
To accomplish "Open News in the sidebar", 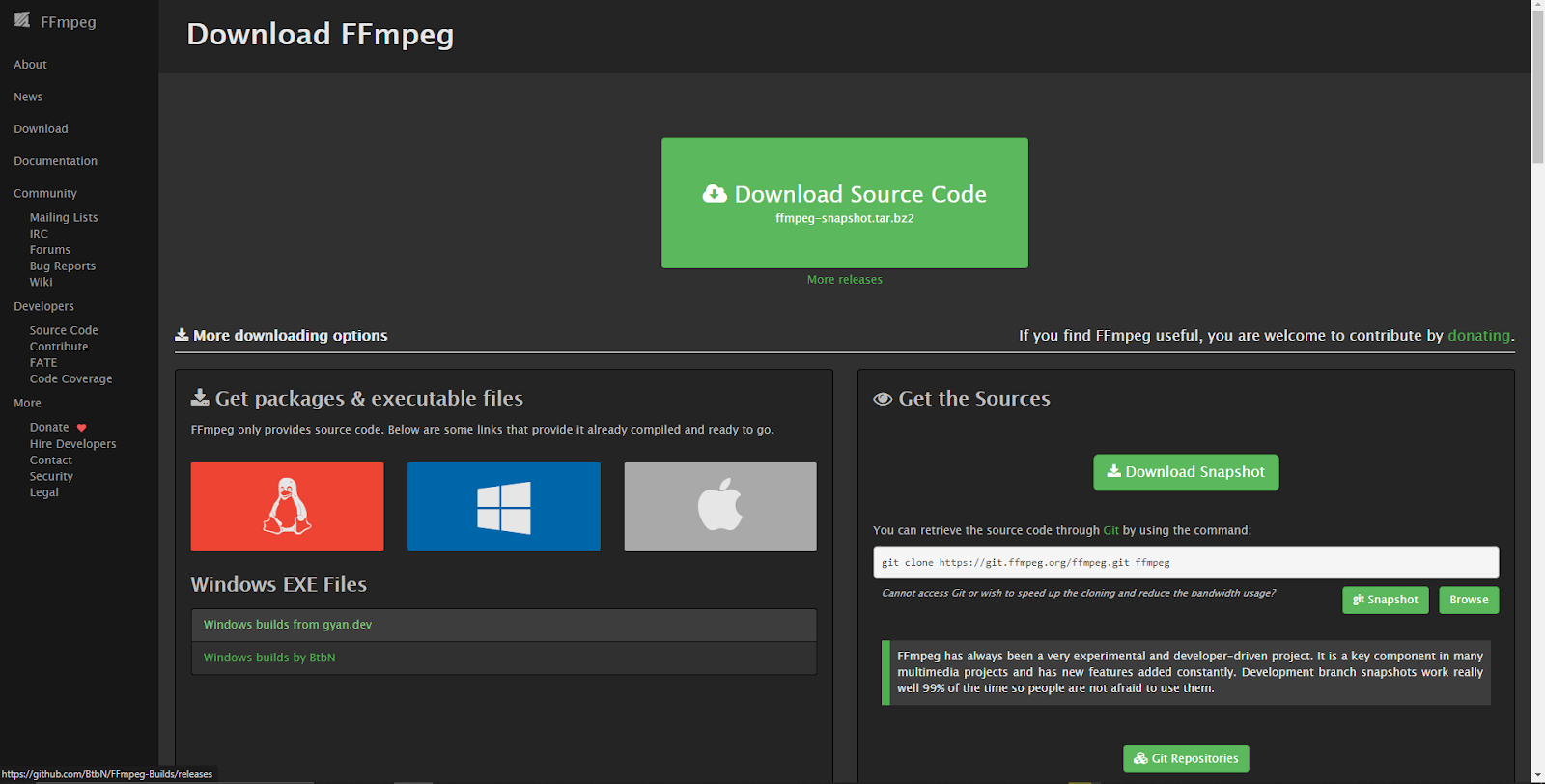I will click(28, 97).
